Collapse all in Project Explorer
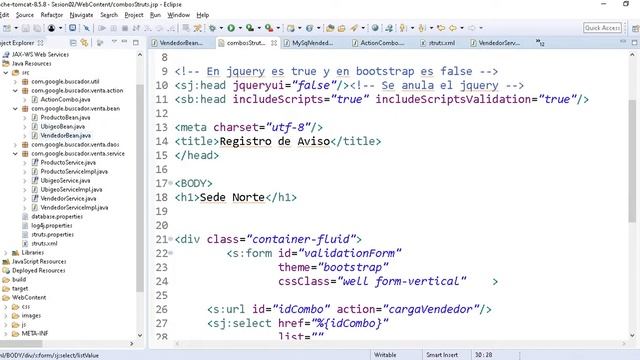Viewport: 640px width, 360px height. [x=73, y=43]
